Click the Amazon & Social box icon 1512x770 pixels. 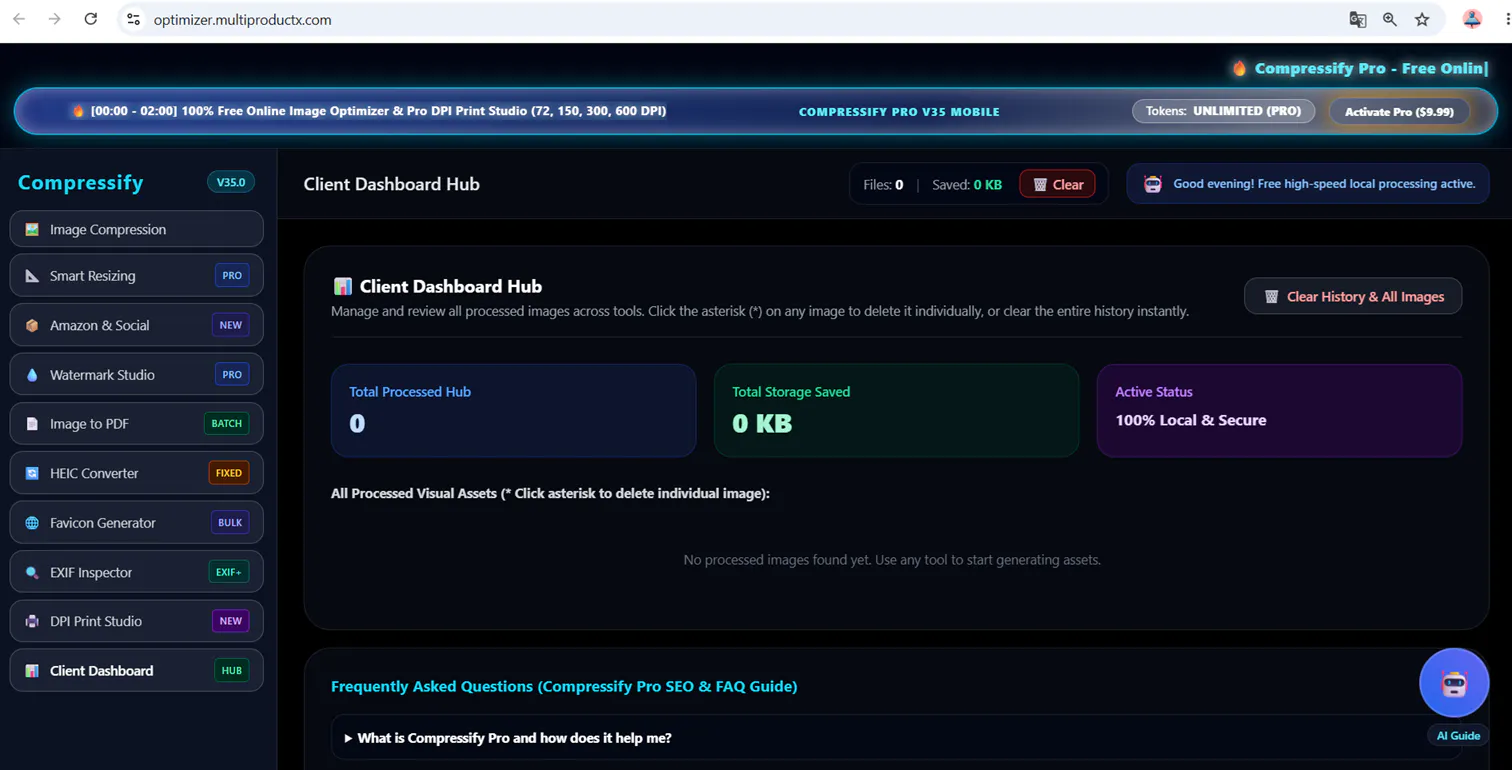[32, 325]
